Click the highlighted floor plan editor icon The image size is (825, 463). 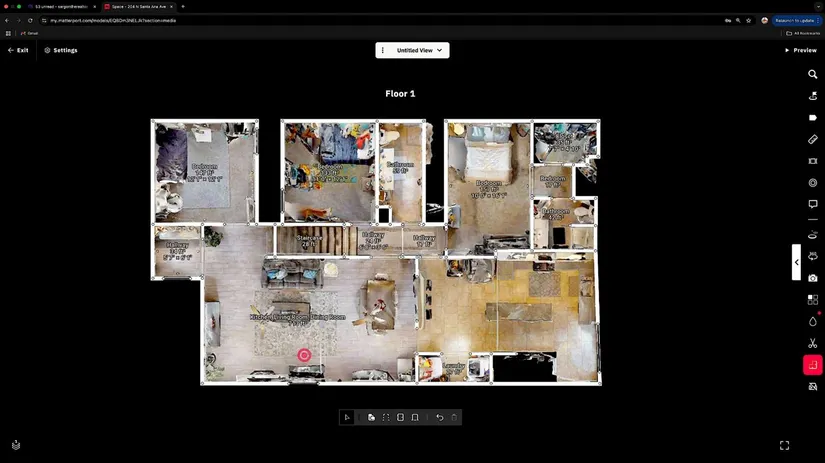tap(812, 365)
